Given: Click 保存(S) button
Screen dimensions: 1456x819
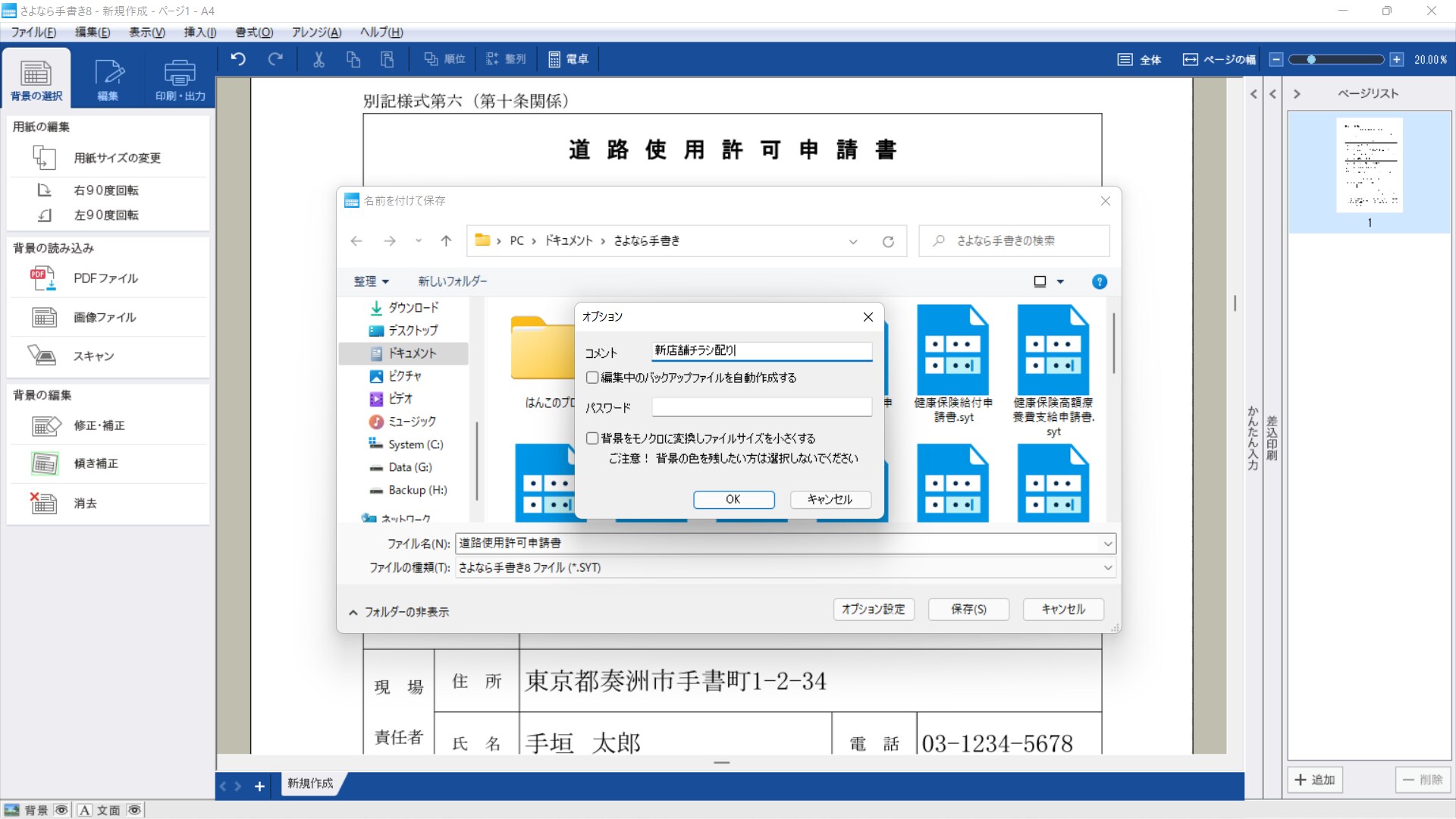Looking at the screenshot, I should click(x=969, y=609).
